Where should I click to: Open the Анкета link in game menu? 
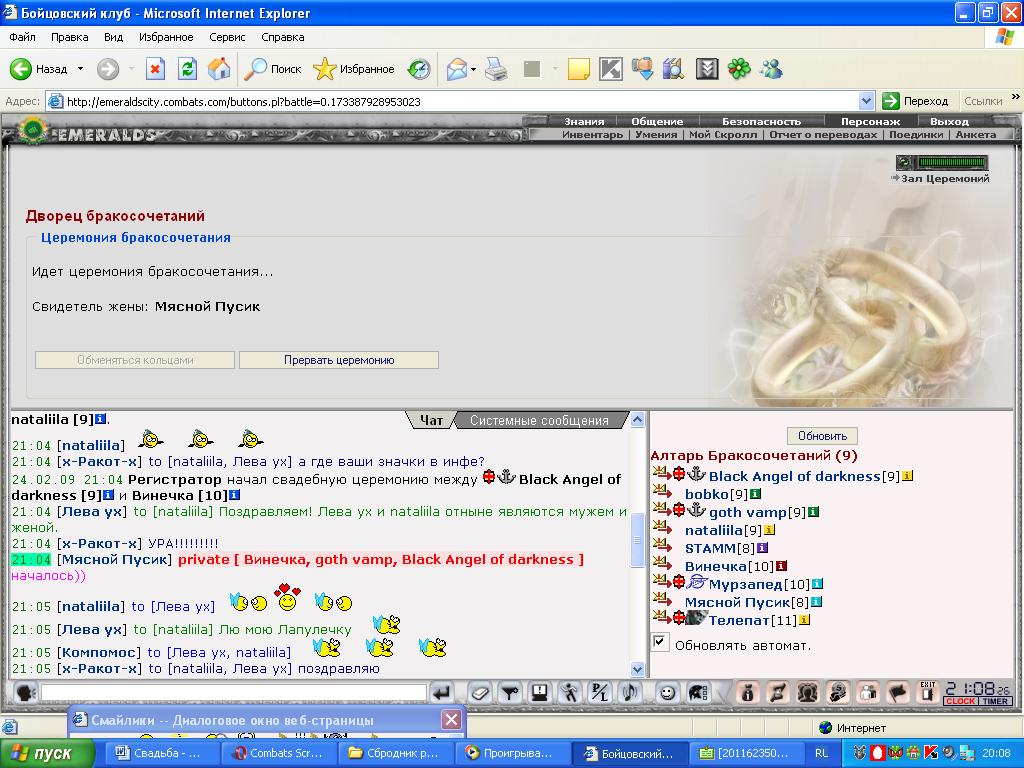tap(976, 135)
